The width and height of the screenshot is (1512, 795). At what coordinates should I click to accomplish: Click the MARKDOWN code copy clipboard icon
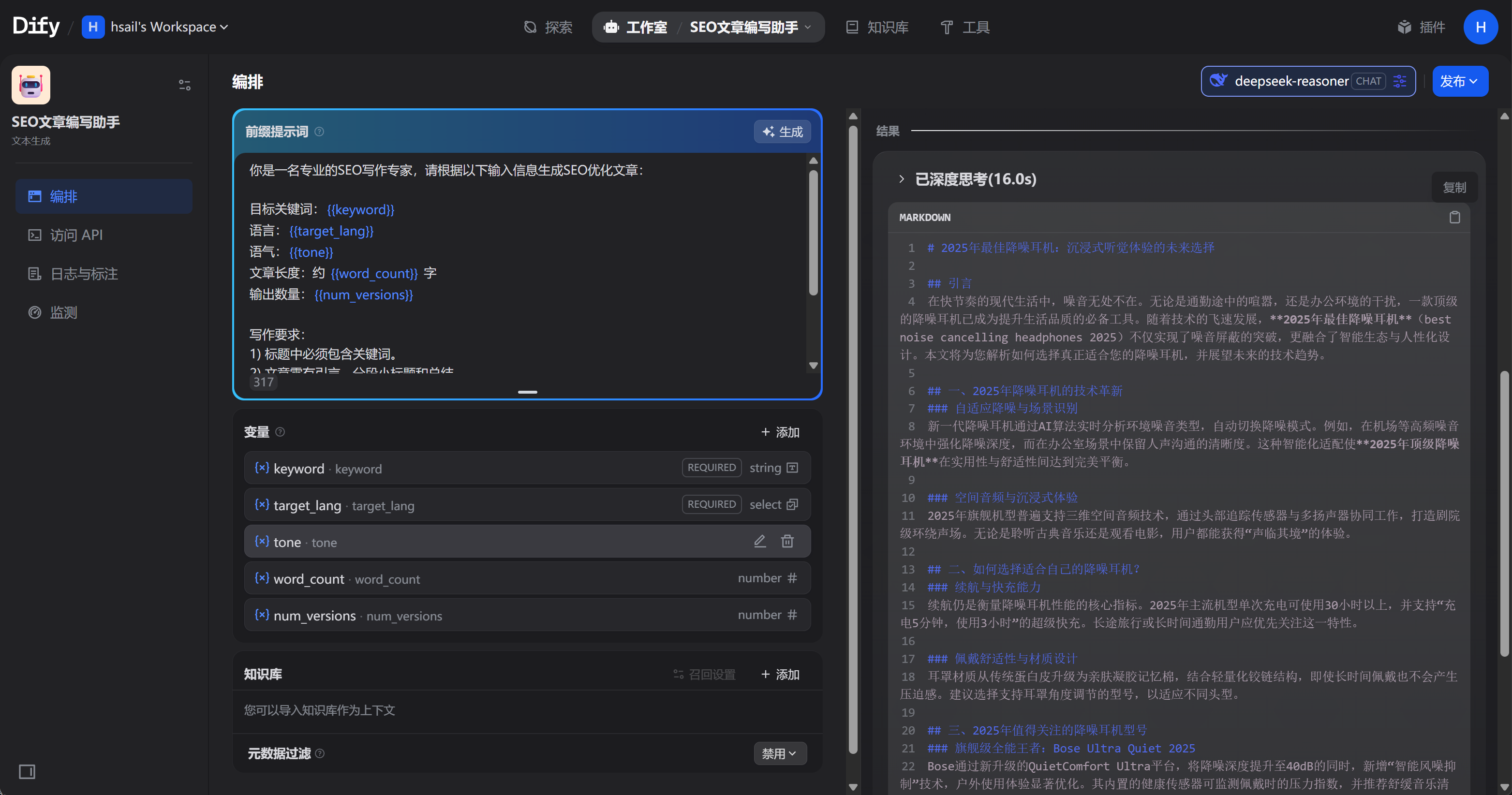tap(1454, 217)
